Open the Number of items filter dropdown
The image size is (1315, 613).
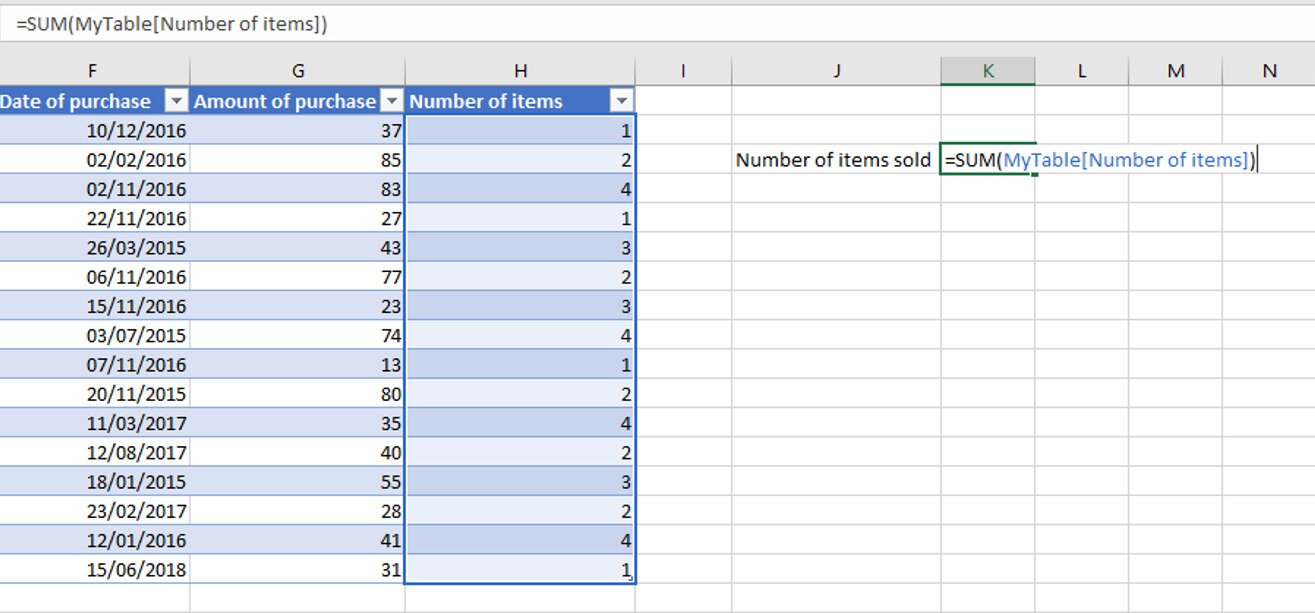click(621, 101)
